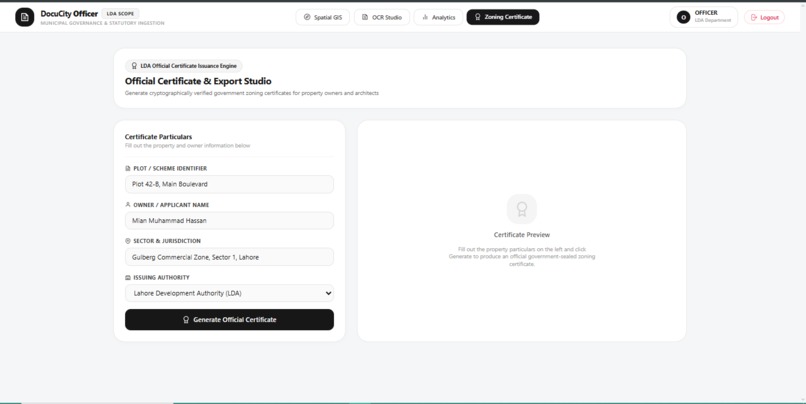Click the location pin icon beside Sector & Jurisdiction
Screen dimensions: 806x404
pyautogui.click(x=128, y=241)
